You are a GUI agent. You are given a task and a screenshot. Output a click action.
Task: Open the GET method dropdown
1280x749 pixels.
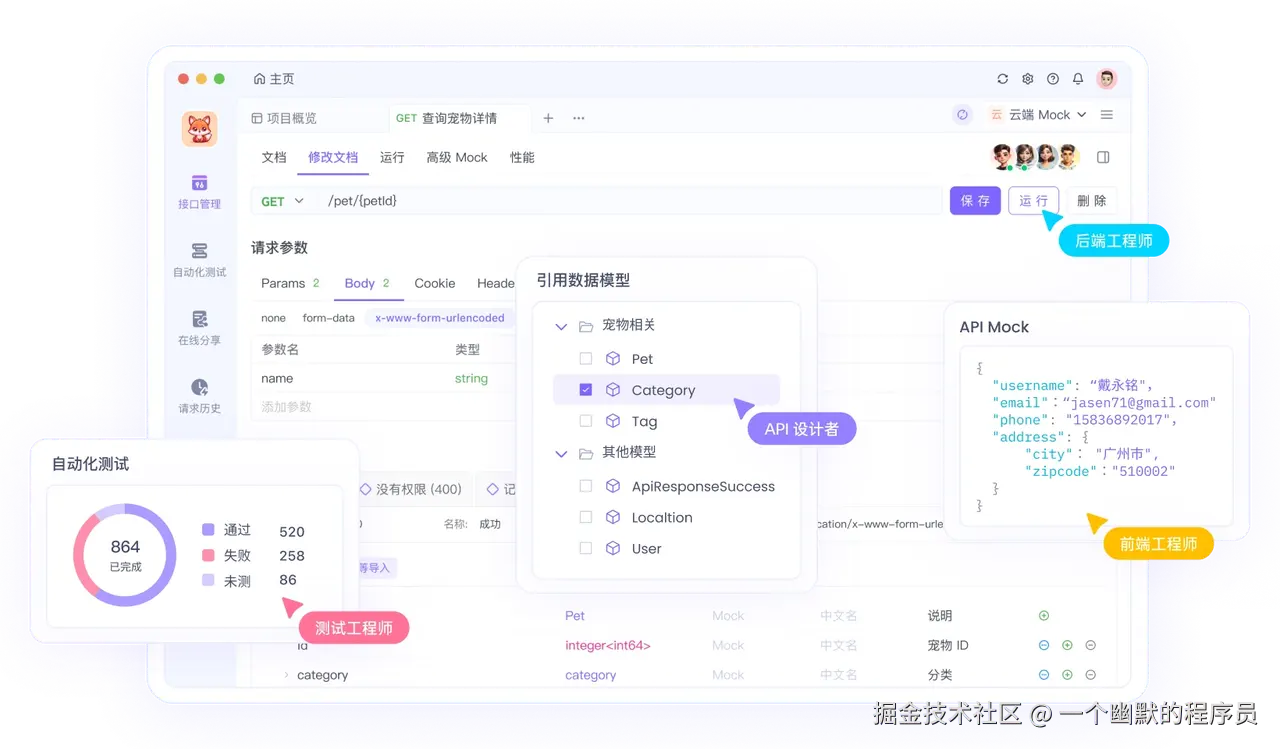tap(281, 200)
